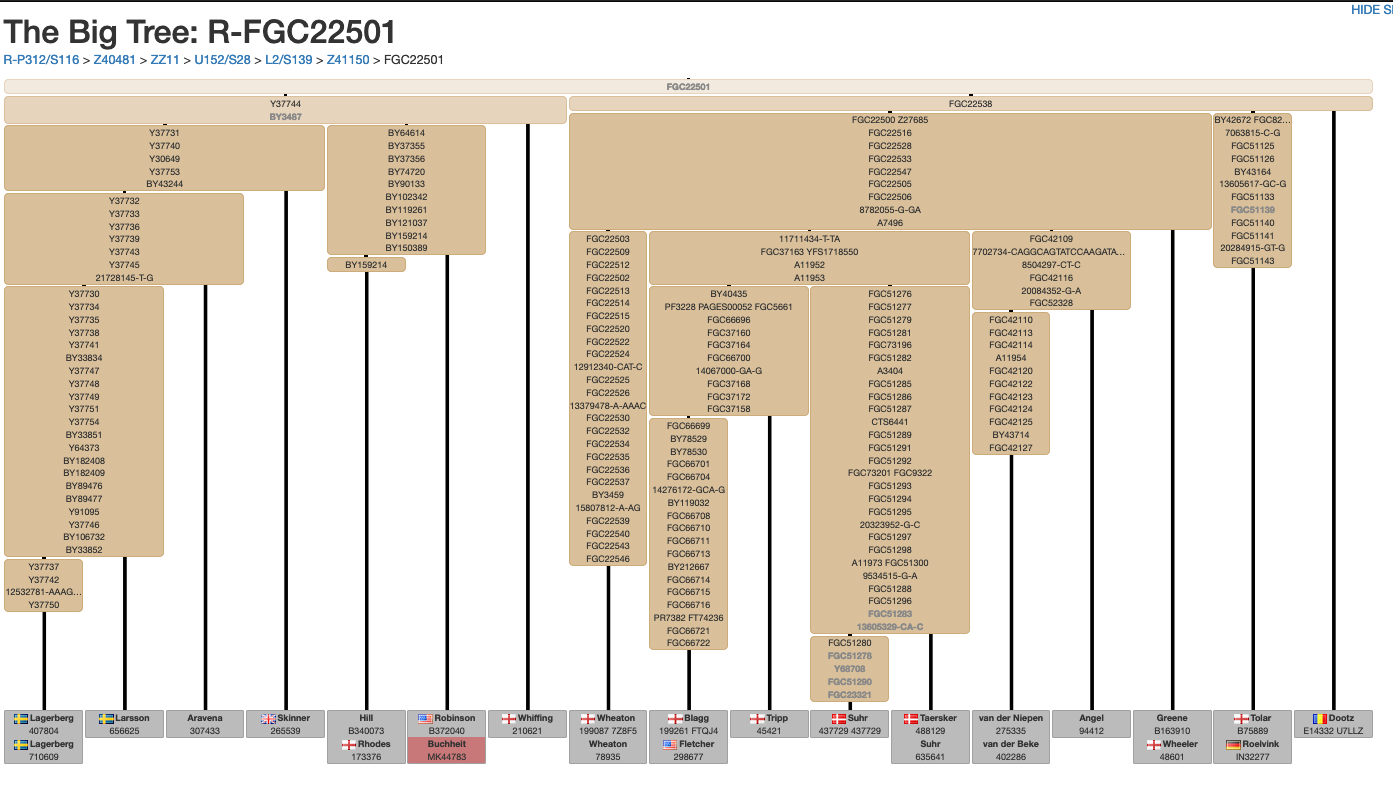Select the top FGC22501 root block
This screenshot has width=1393, height=789.
688,87
